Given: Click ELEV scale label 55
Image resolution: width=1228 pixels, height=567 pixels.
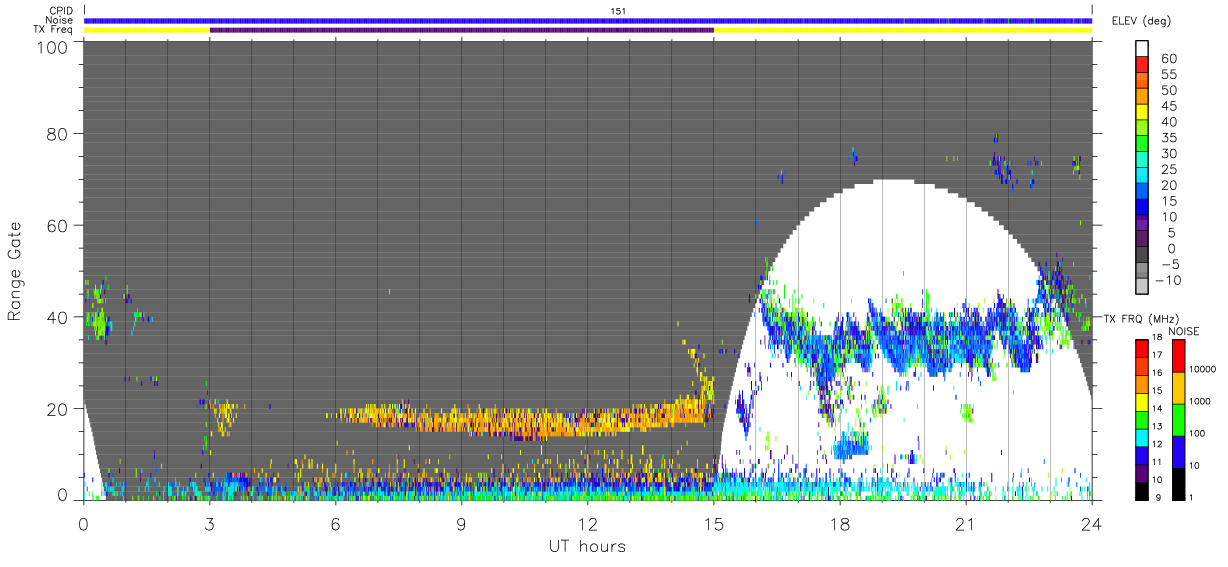Looking at the screenshot, I should pyautogui.click(x=1169, y=74).
